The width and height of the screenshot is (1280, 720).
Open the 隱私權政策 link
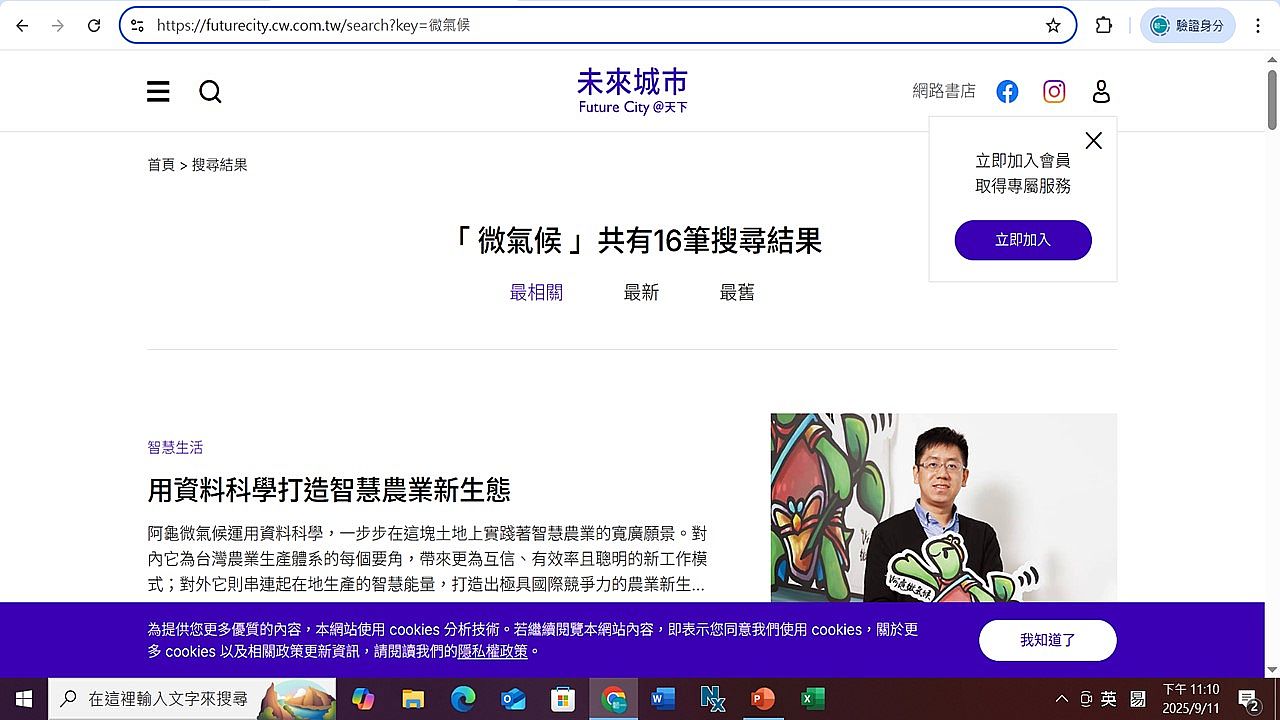point(493,651)
